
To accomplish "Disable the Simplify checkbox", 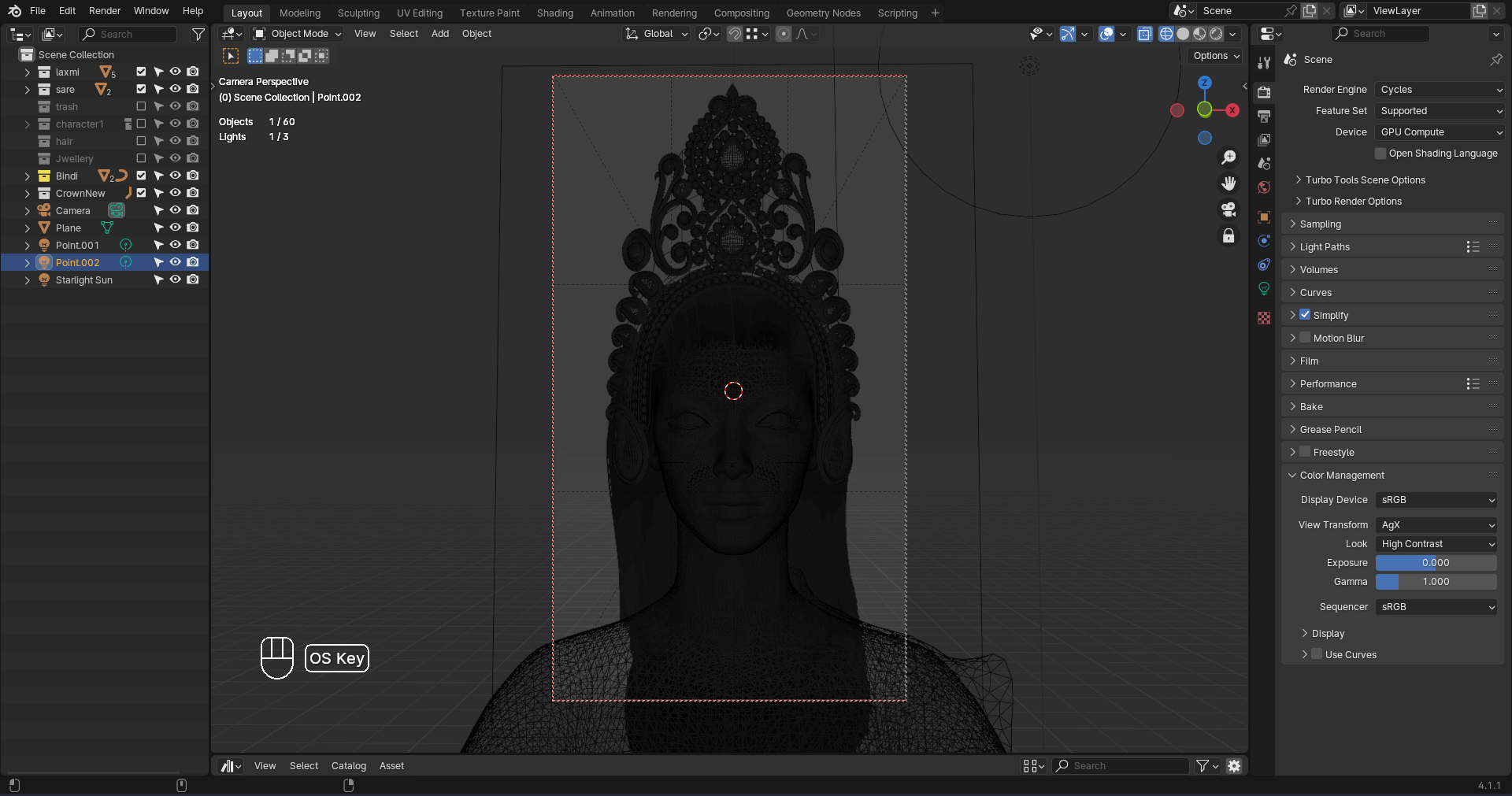I will (x=1305, y=315).
